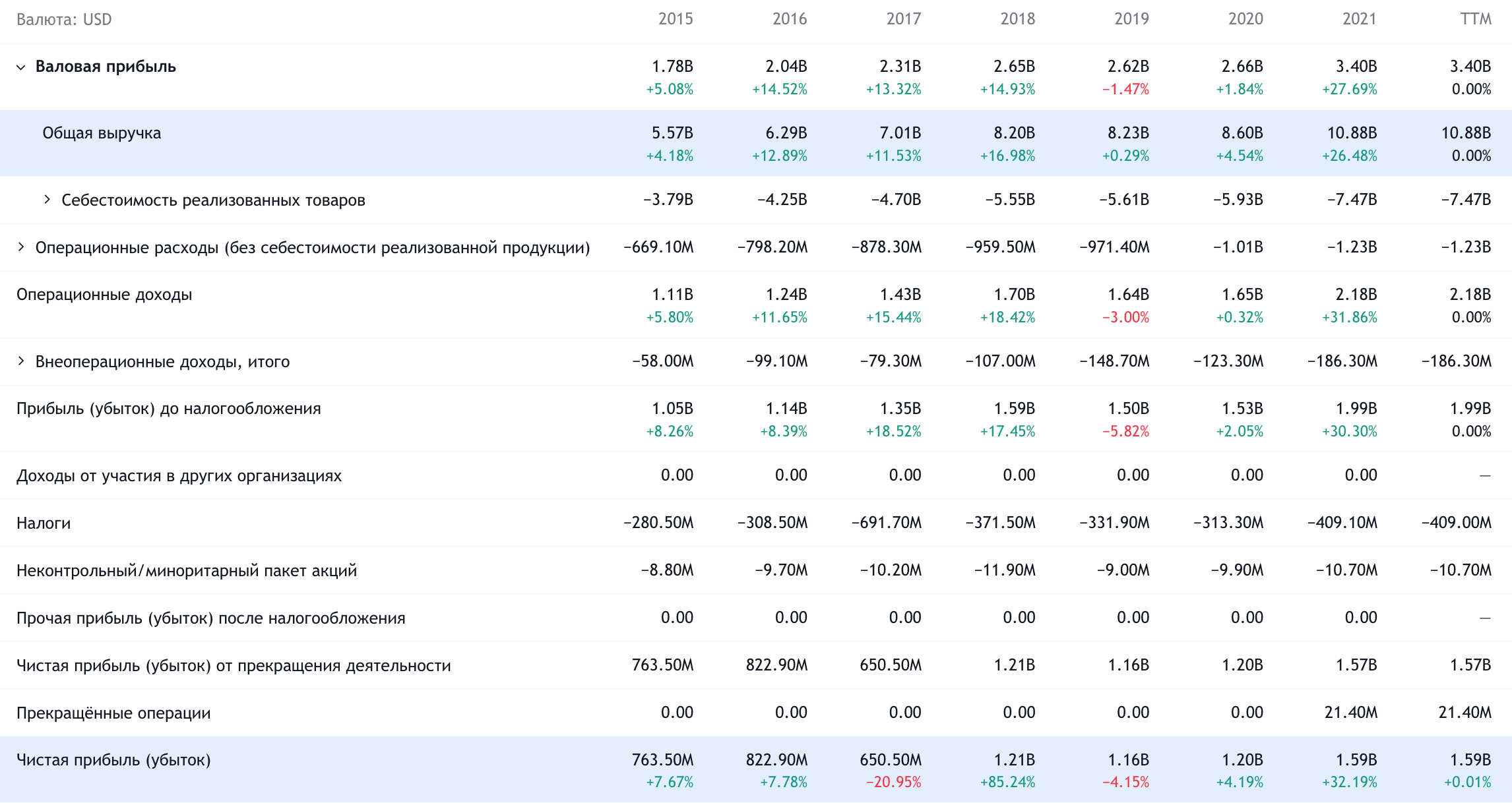Screen dimensions: 1512x803
Task: Click the Прекращённые операции row label
Action: click(x=113, y=713)
